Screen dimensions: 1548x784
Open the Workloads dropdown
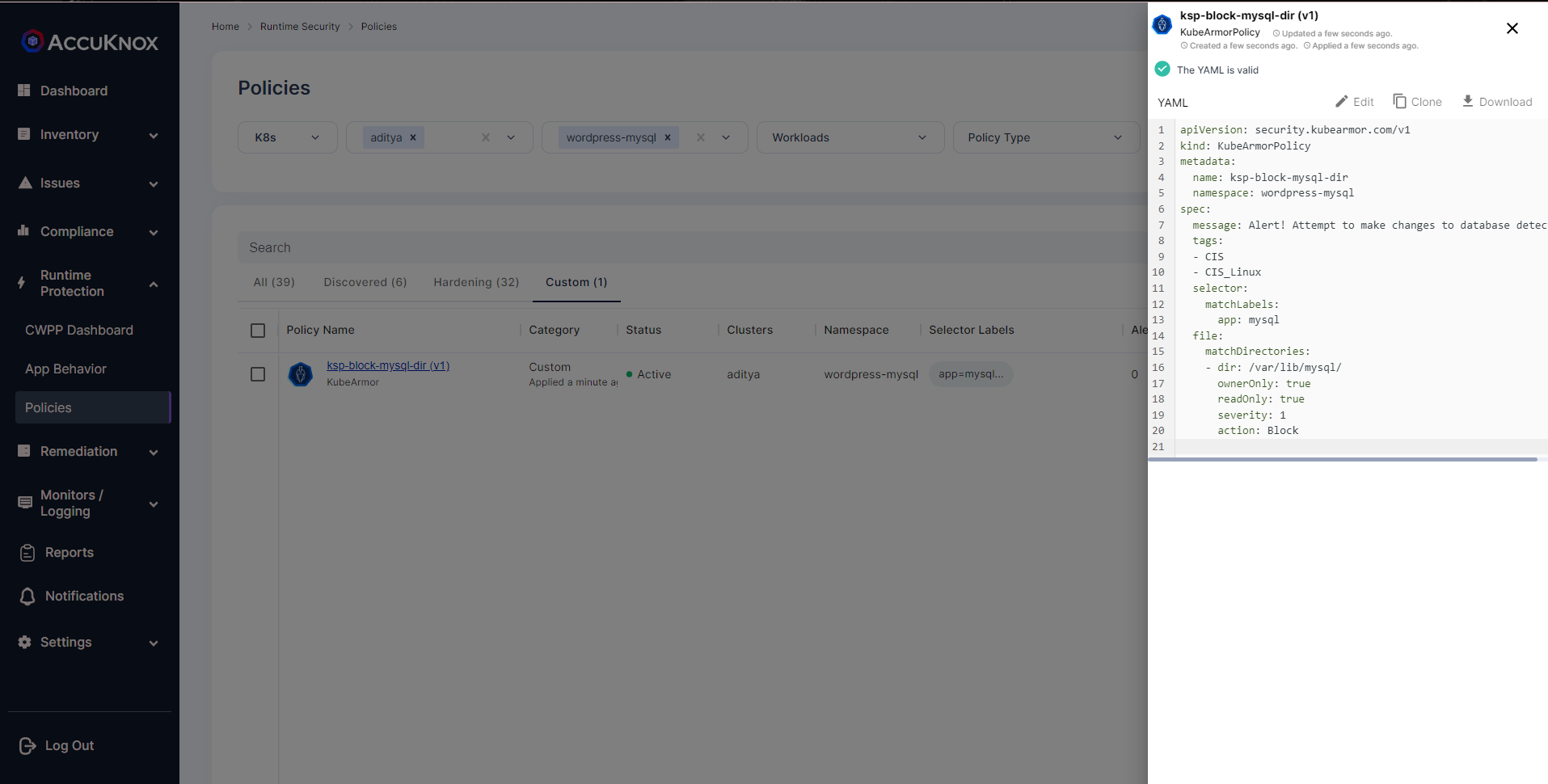click(x=849, y=137)
